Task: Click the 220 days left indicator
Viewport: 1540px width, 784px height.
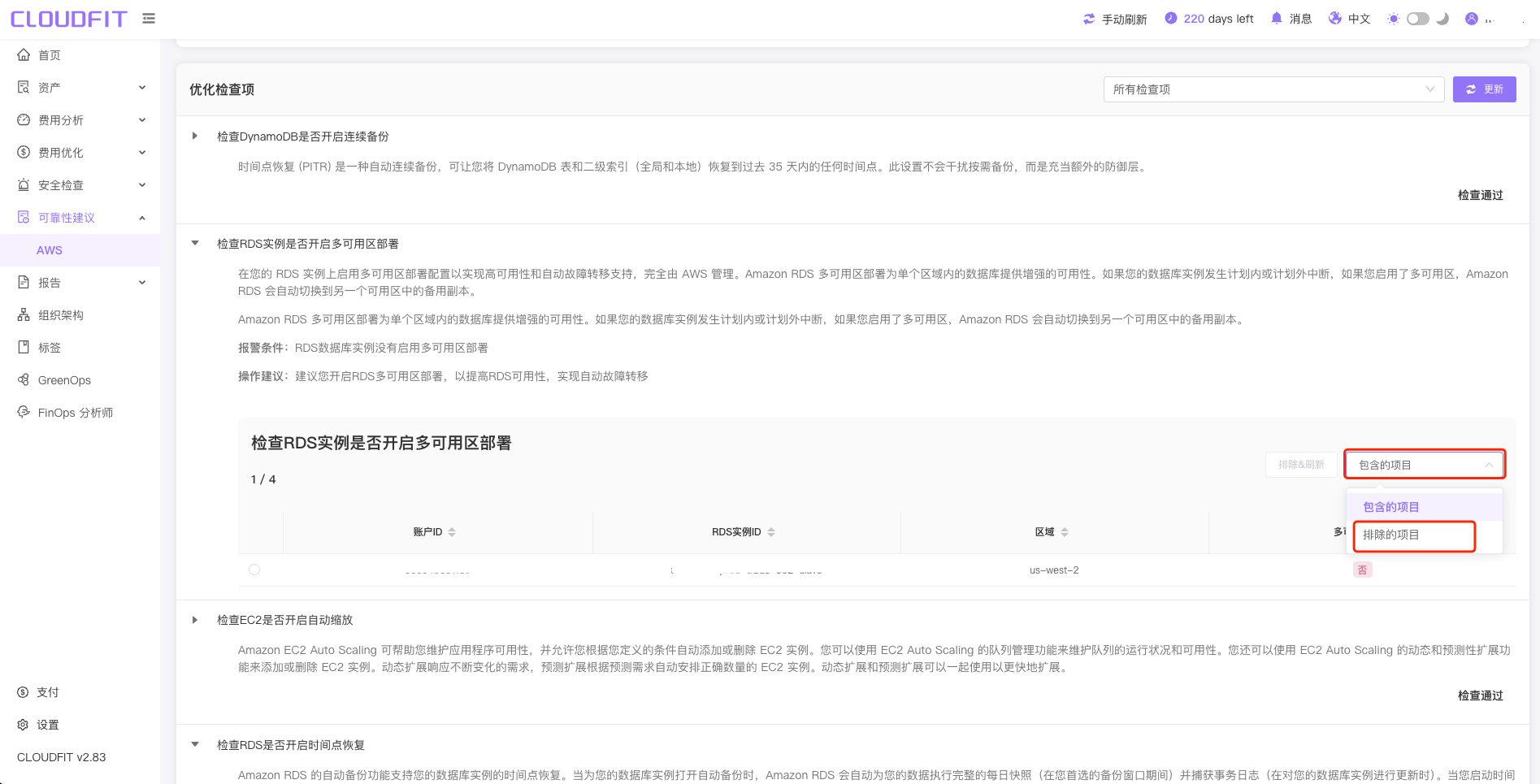Action: pos(1209,19)
